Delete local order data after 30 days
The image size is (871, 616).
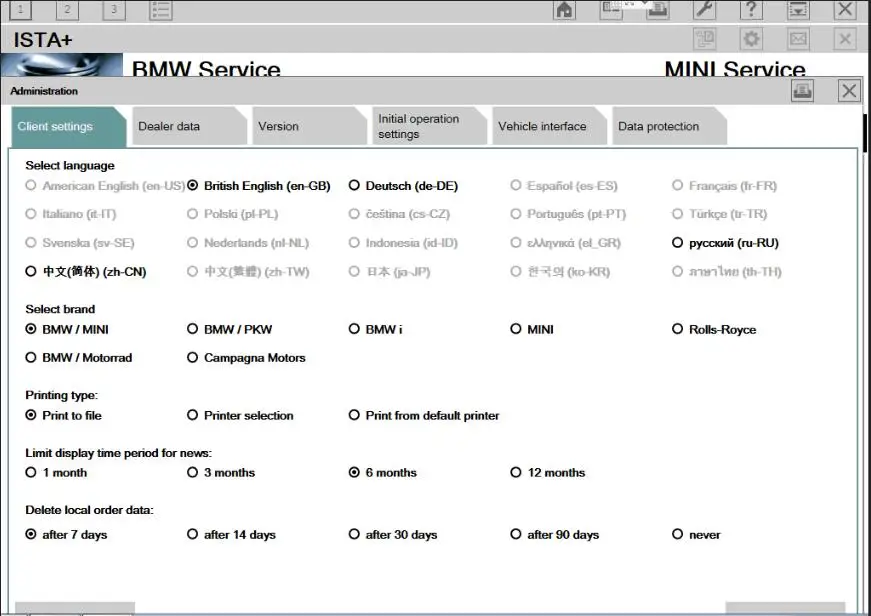point(393,534)
